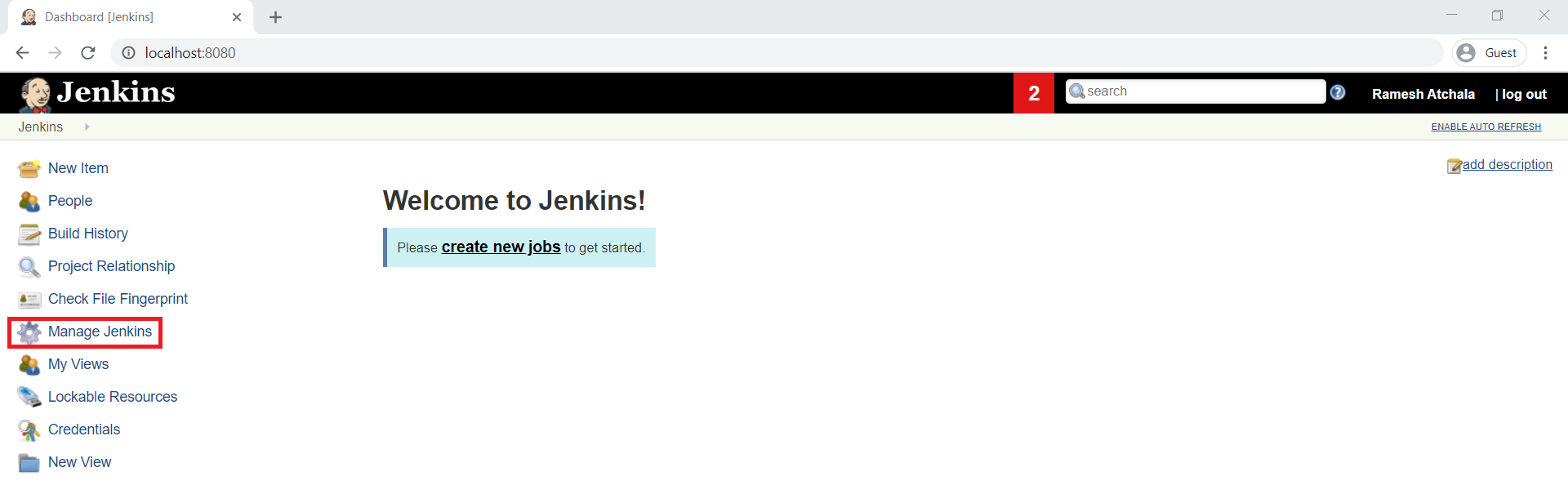Click the browser back arrow
The height and width of the screenshot is (494, 1568).
22,53
